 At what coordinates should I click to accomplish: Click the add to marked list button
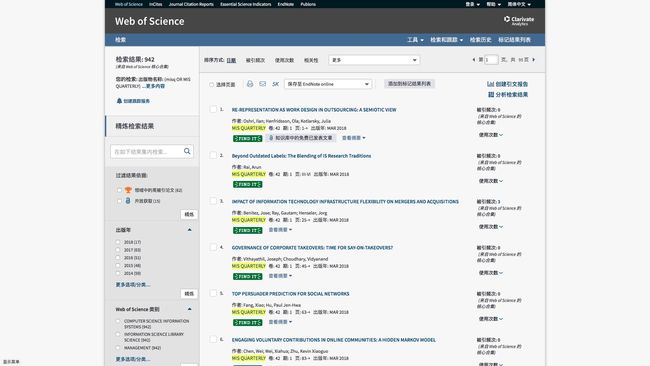(x=409, y=84)
